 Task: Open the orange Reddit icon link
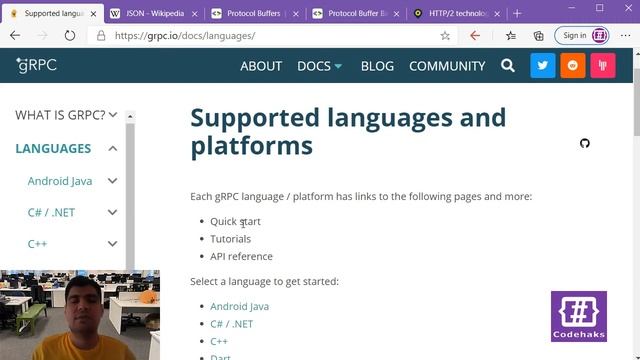(573, 65)
